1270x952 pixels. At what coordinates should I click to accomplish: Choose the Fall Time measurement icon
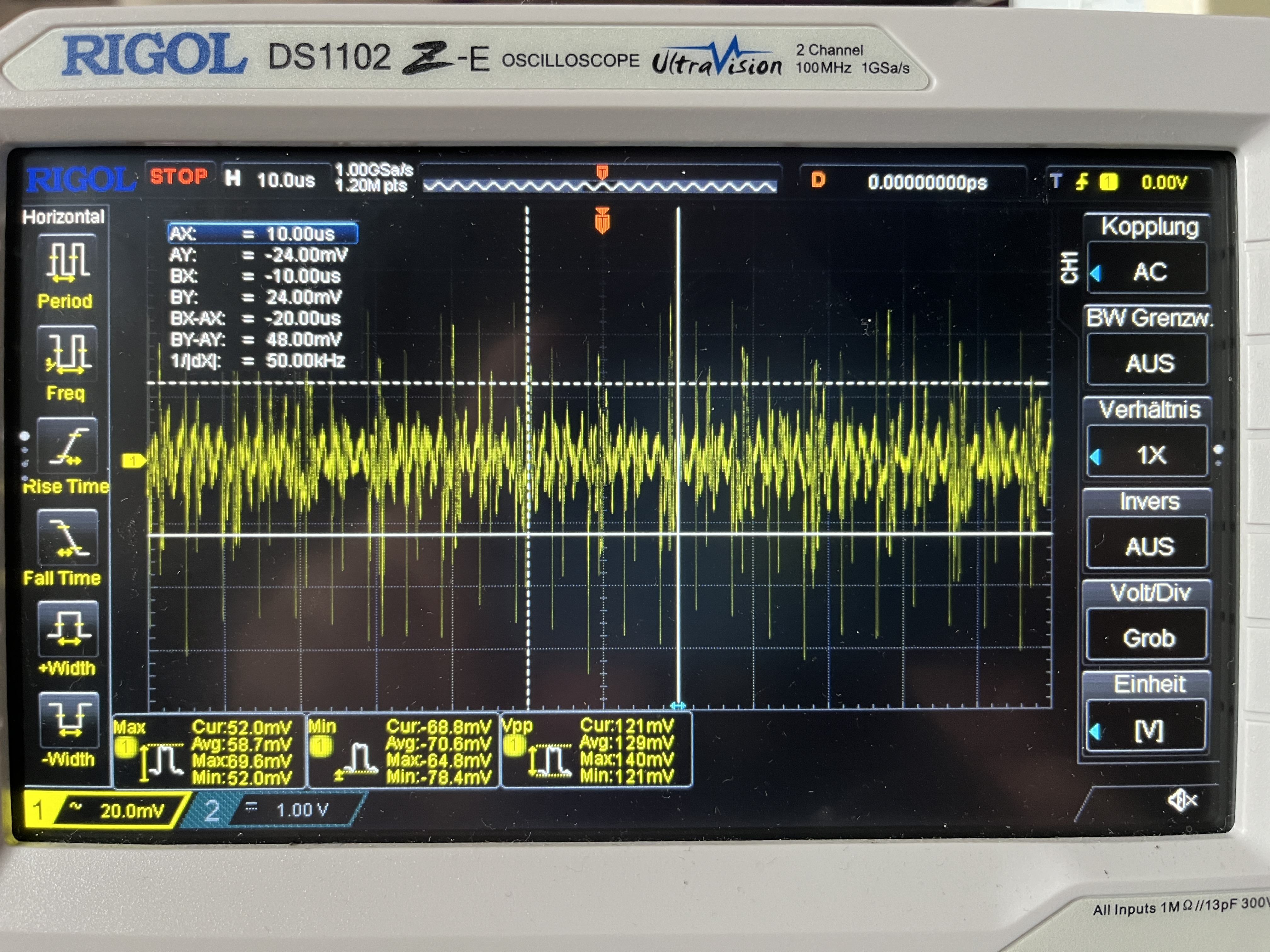(x=68, y=538)
